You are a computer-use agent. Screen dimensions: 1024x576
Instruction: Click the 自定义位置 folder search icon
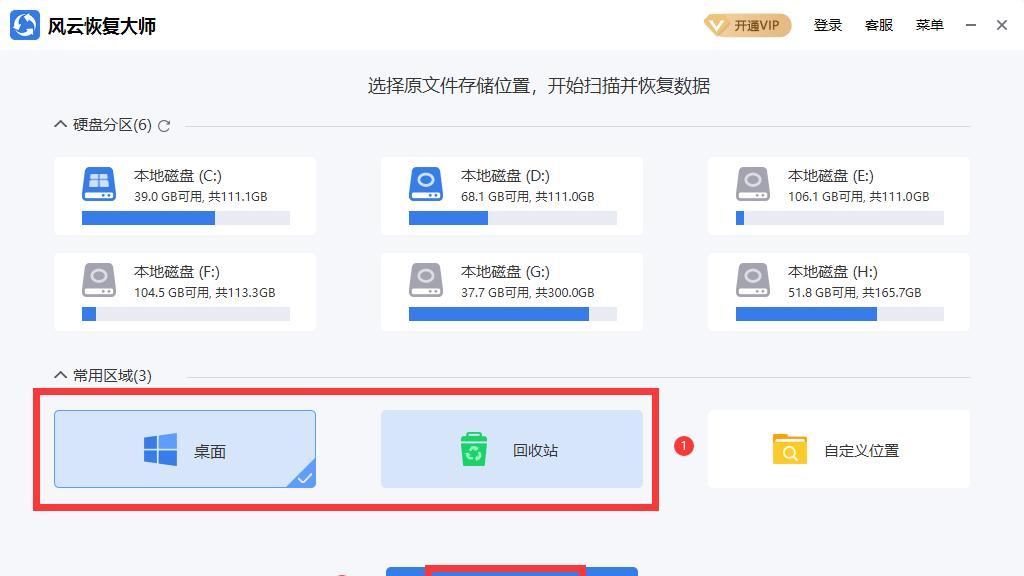click(789, 450)
